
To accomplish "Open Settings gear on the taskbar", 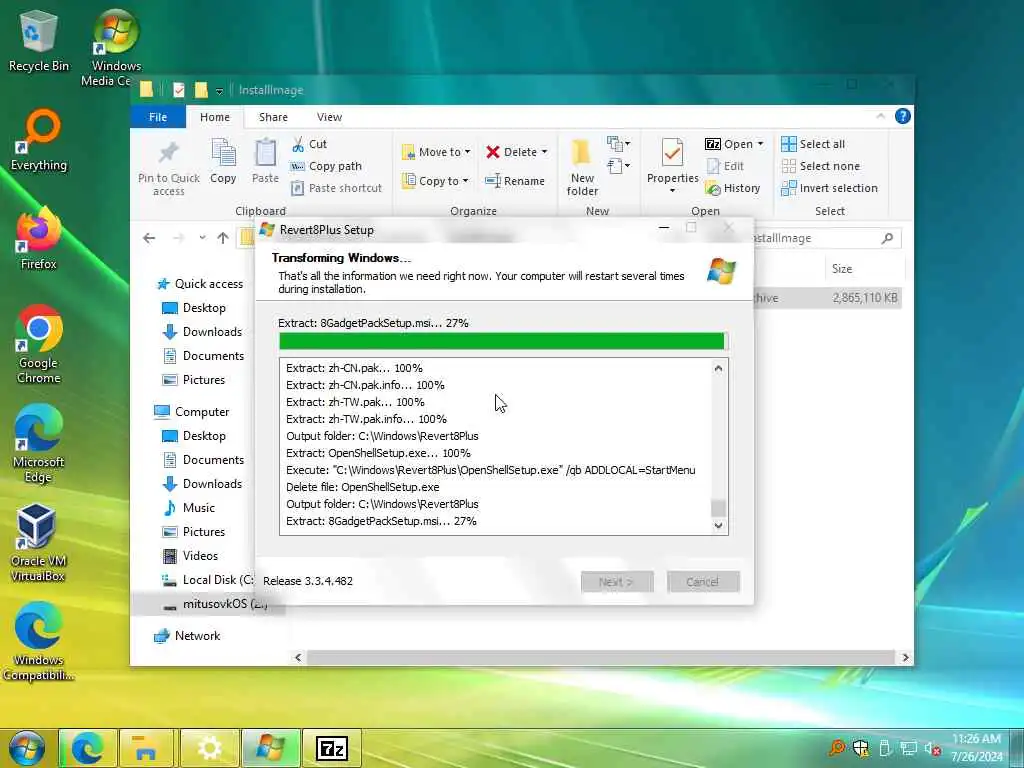I will coord(209,748).
